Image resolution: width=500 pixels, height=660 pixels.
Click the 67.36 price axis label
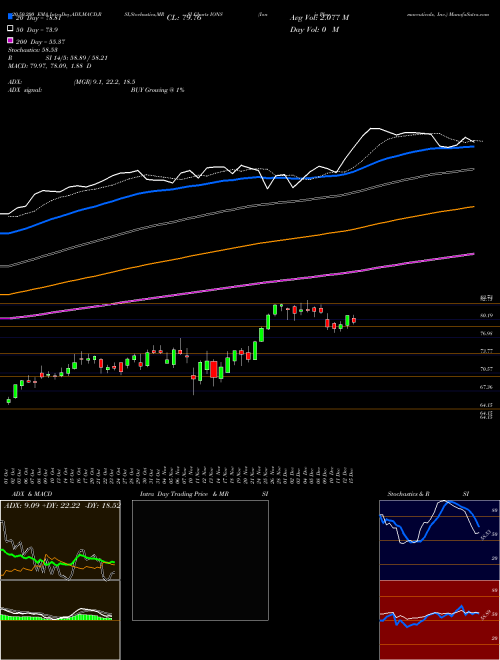tap(487, 386)
